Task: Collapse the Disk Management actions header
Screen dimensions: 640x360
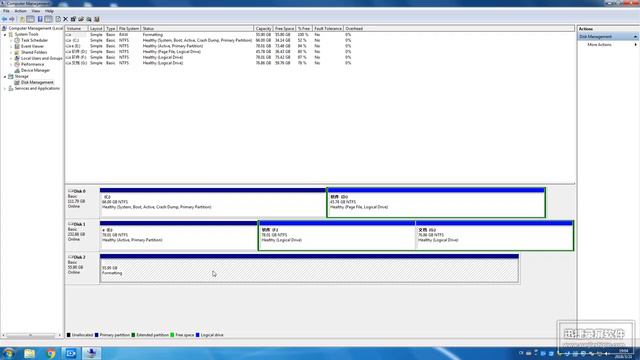Action: coord(635,37)
